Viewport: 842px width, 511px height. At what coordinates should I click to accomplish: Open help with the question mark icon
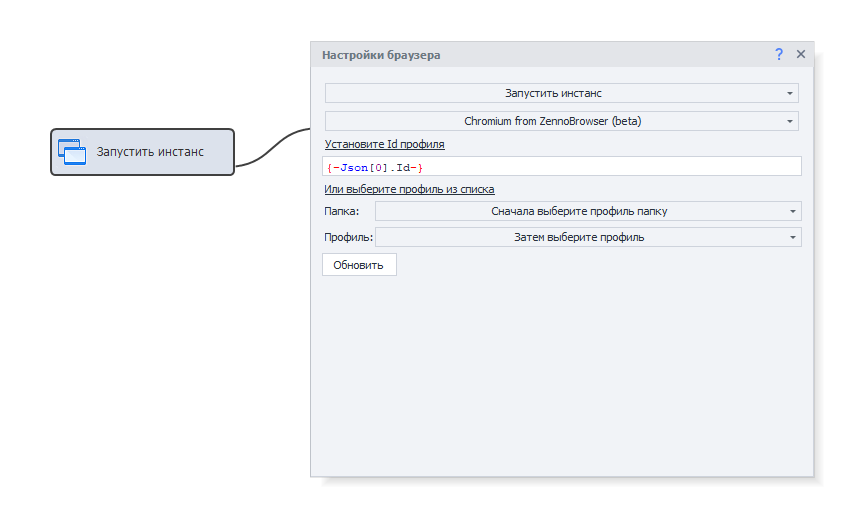click(779, 55)
